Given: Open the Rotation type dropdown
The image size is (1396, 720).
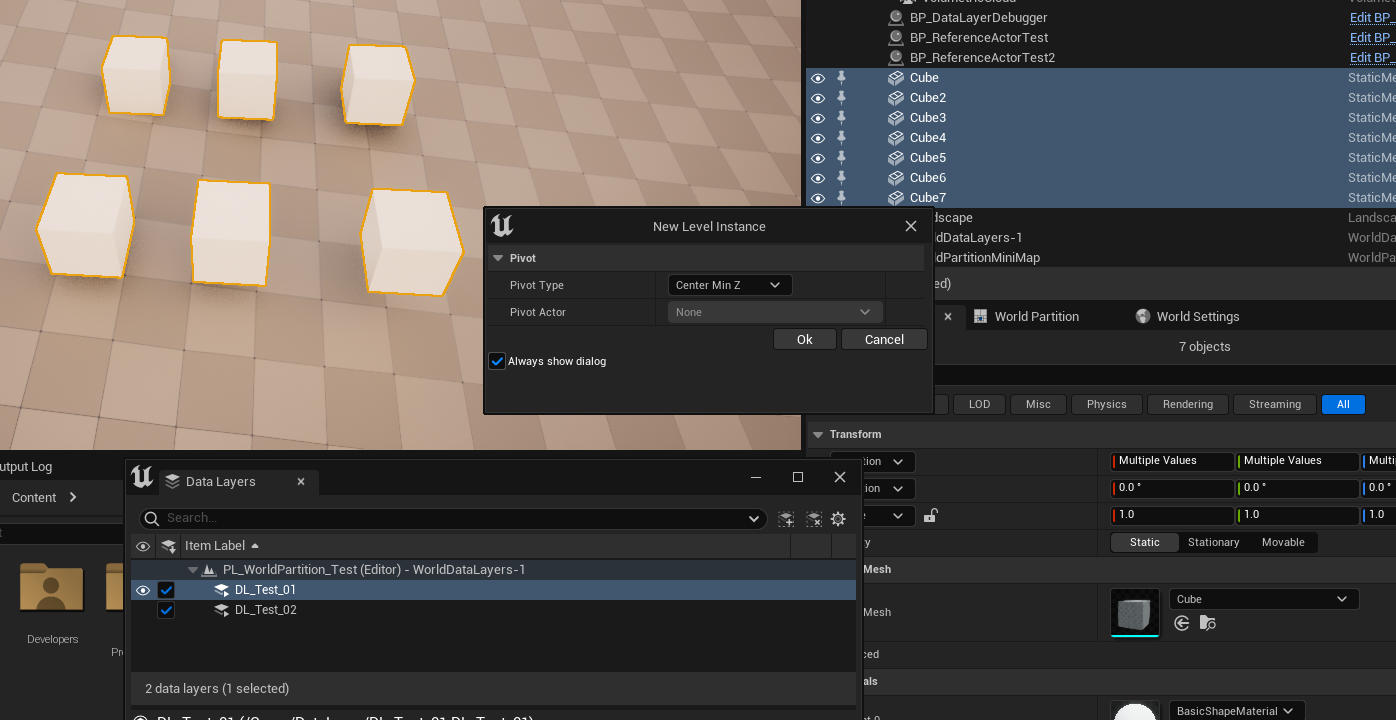Looking at the screenshot, I should coord(872,488).
